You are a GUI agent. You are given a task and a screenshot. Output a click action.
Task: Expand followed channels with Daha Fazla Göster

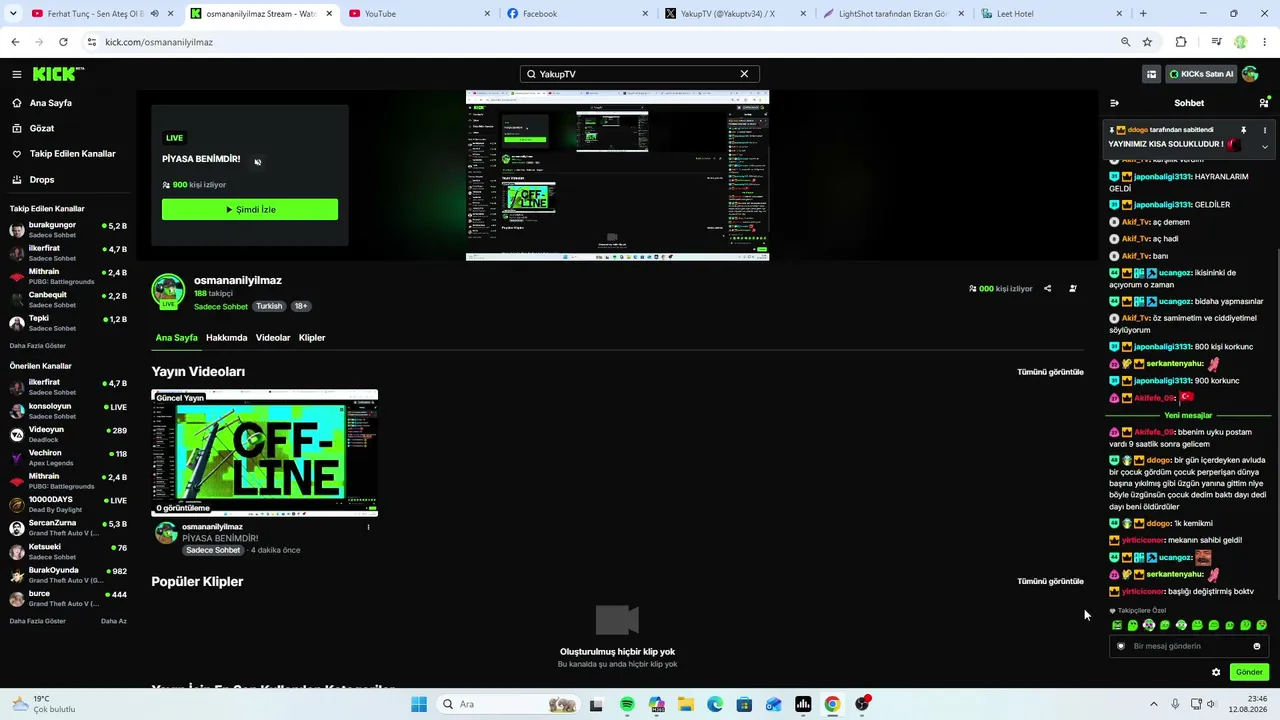click(38, 346)
